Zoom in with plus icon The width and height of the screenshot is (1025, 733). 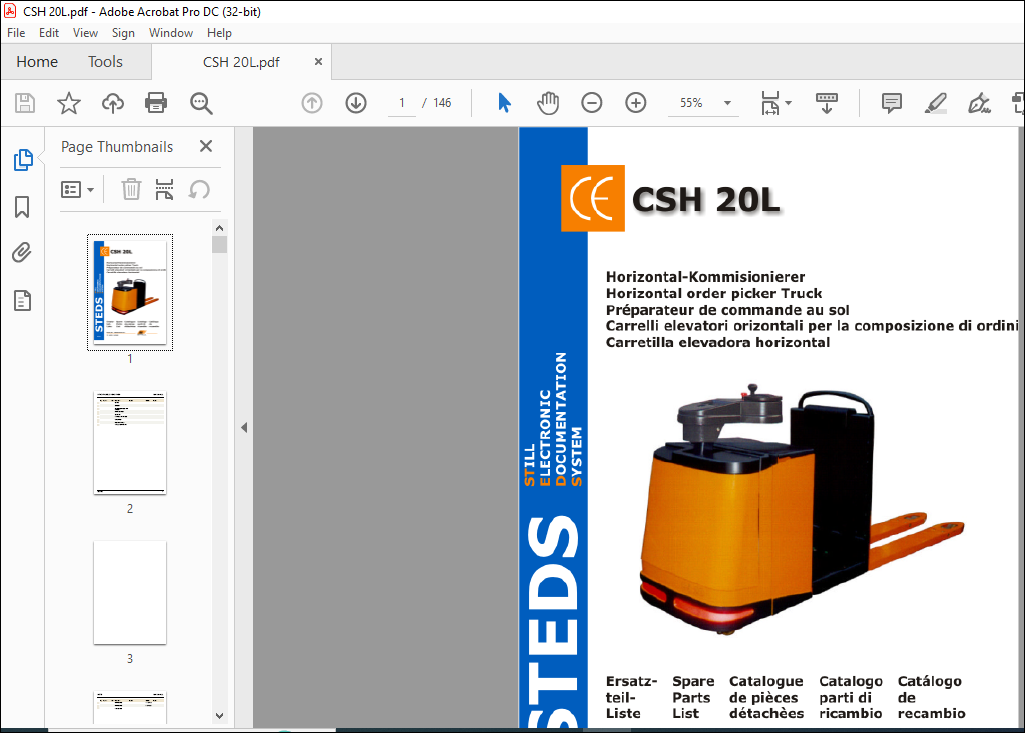click(x=635, y=103)
